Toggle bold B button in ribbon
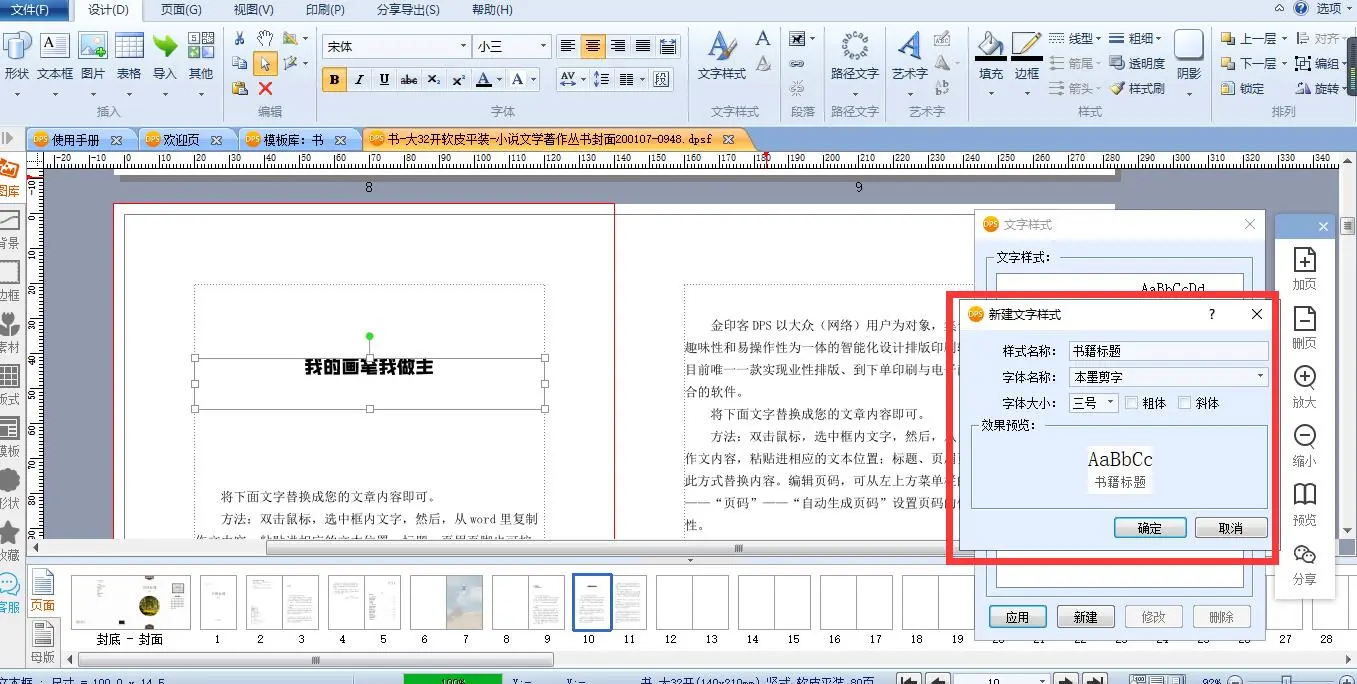Viewport: 1357px width, 684px height. (334, 80)
